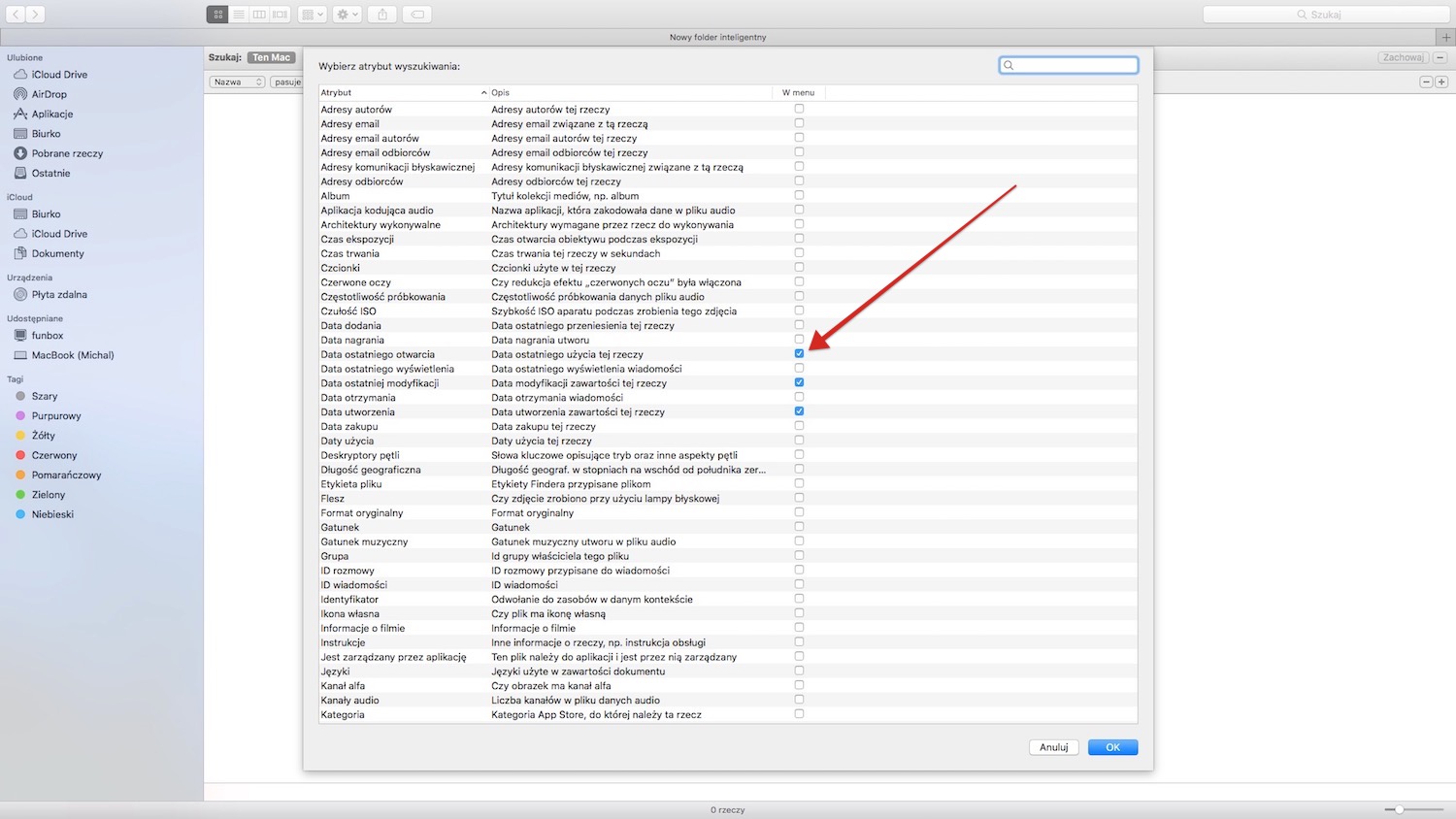Switch Finder to column view
Viewport: 1456px width, 819px height.
(x=259, y=14)
